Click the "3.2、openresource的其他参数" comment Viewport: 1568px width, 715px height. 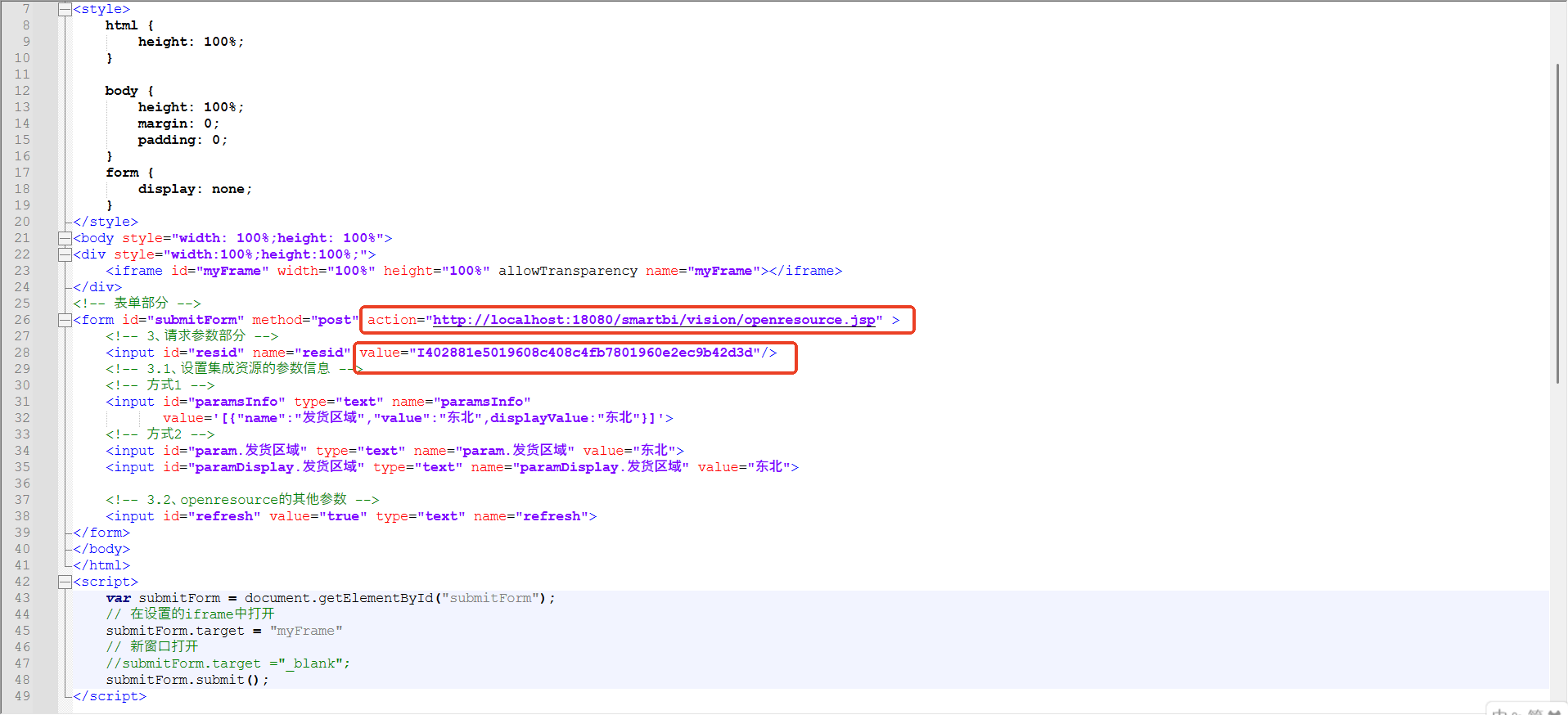(242, 500)
